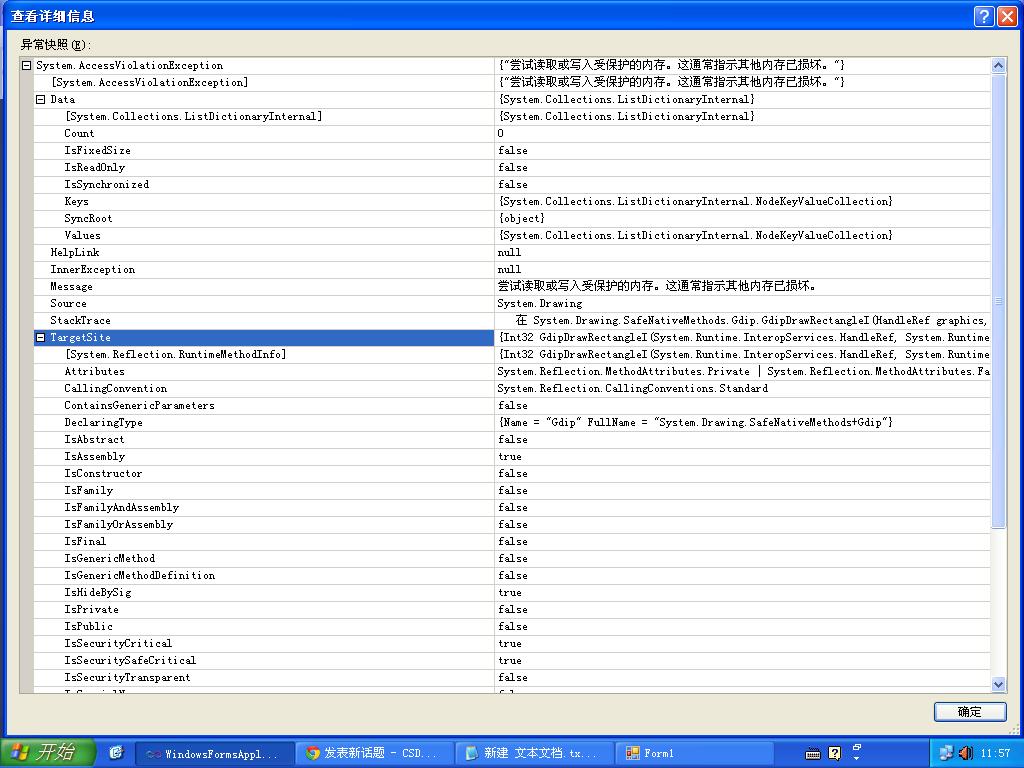This screenshot has height=768, width=1024.
Task: Switch to Chrome 发表新话题 taskbar item
Action: [374, 754]
